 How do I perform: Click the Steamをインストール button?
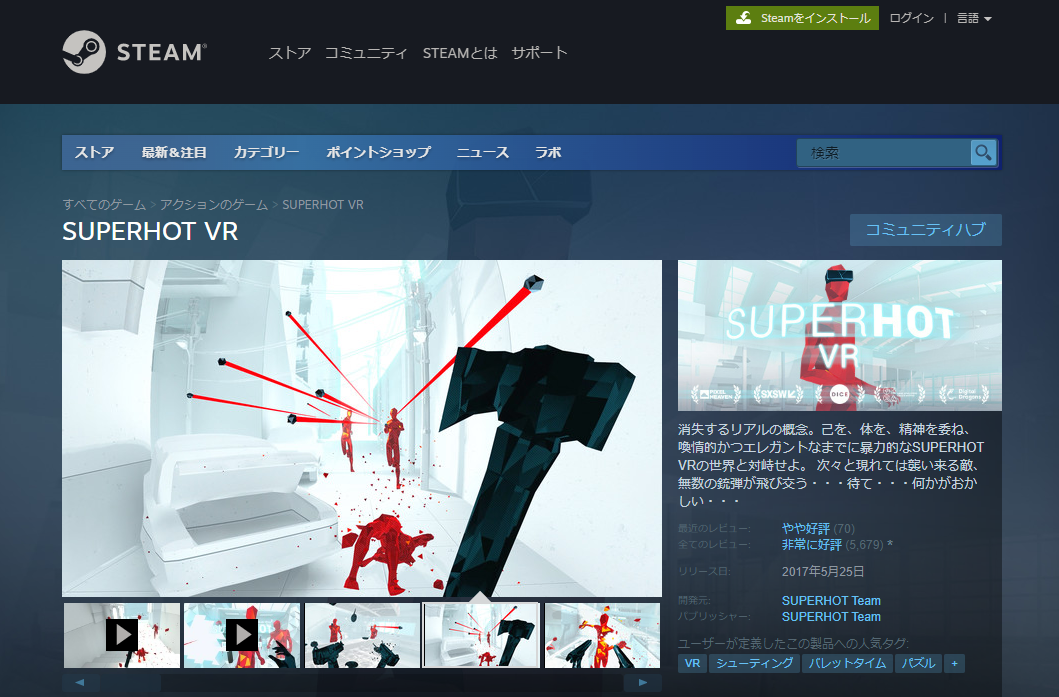pyautogui.click(x=802, y=18)
